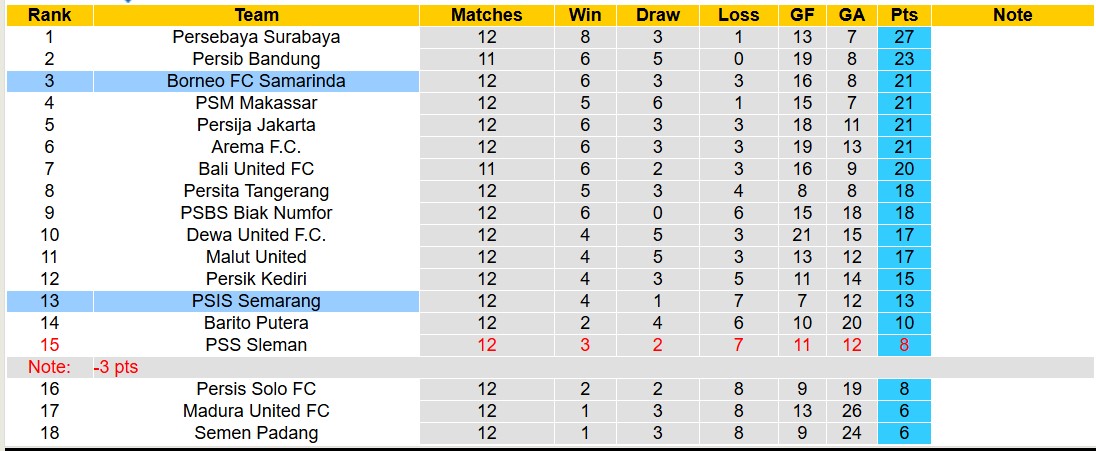Click the Rank column header
Viewport: 1096px width, 451px height.
click(x=48, y=15)
